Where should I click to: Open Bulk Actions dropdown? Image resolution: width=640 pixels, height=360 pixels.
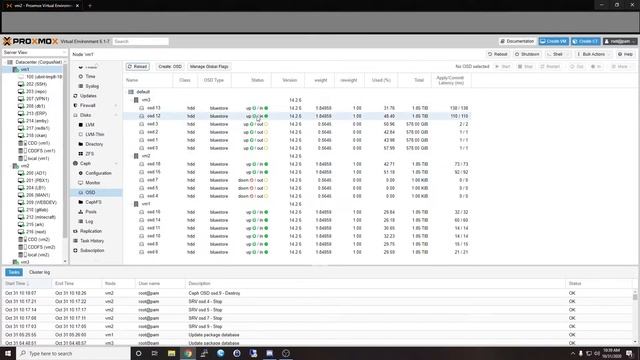(x=593, y=54)
